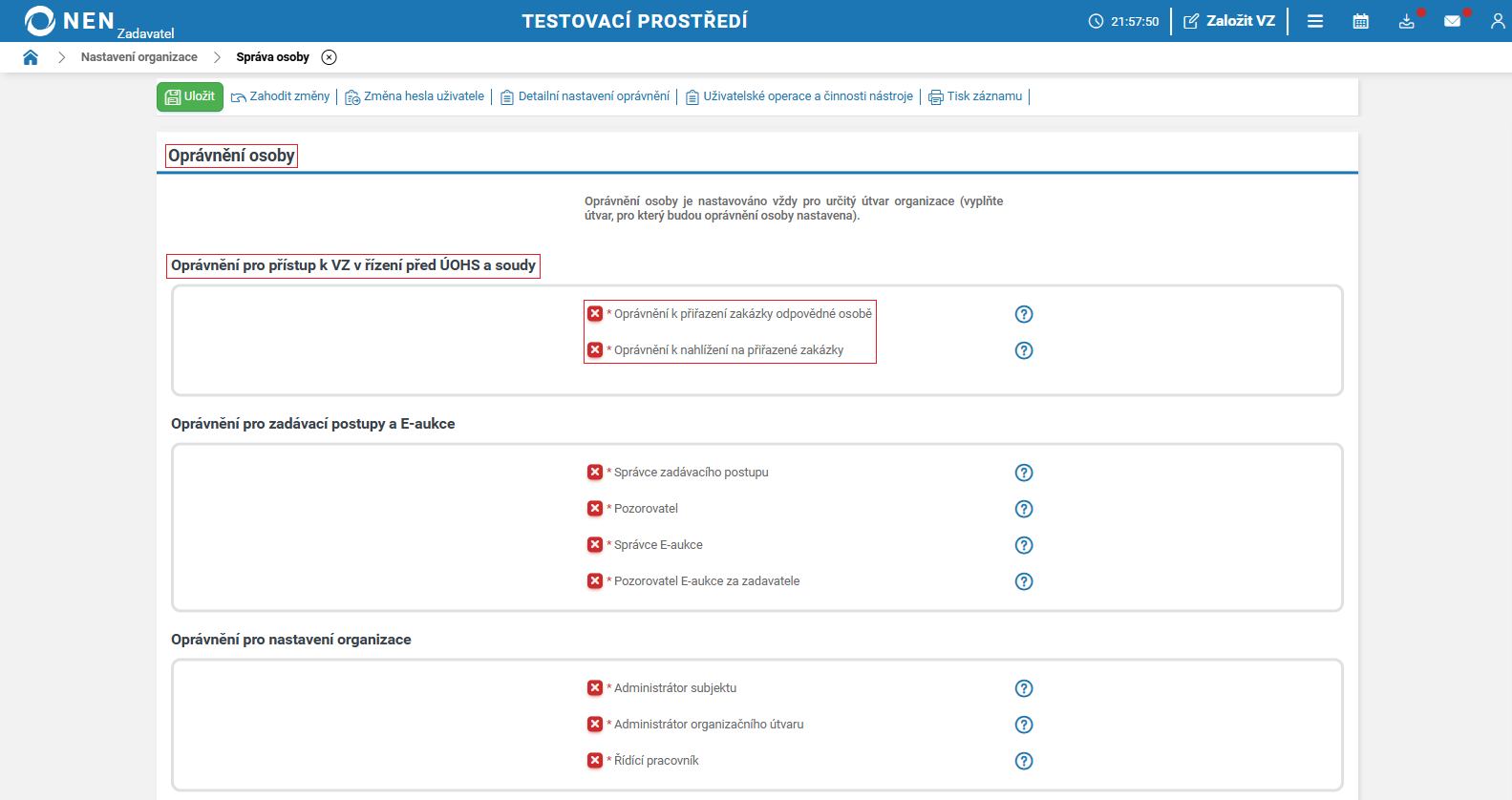The image size is (1512, 800).
Task: Select Zahodit změny in the toolbar
Action: click(281, 96)
